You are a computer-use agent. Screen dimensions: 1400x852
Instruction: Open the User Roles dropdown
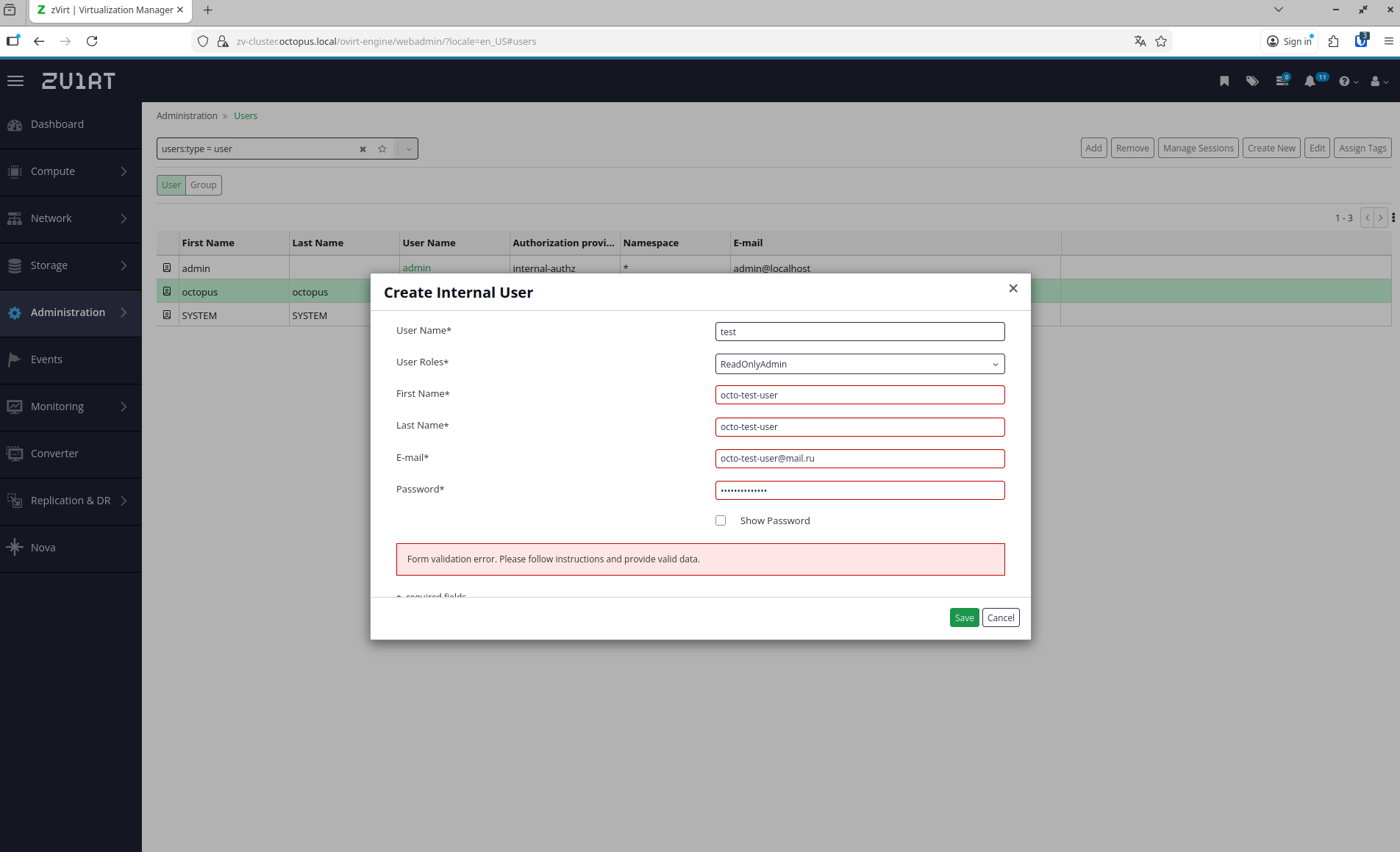(x=860, y=364)
